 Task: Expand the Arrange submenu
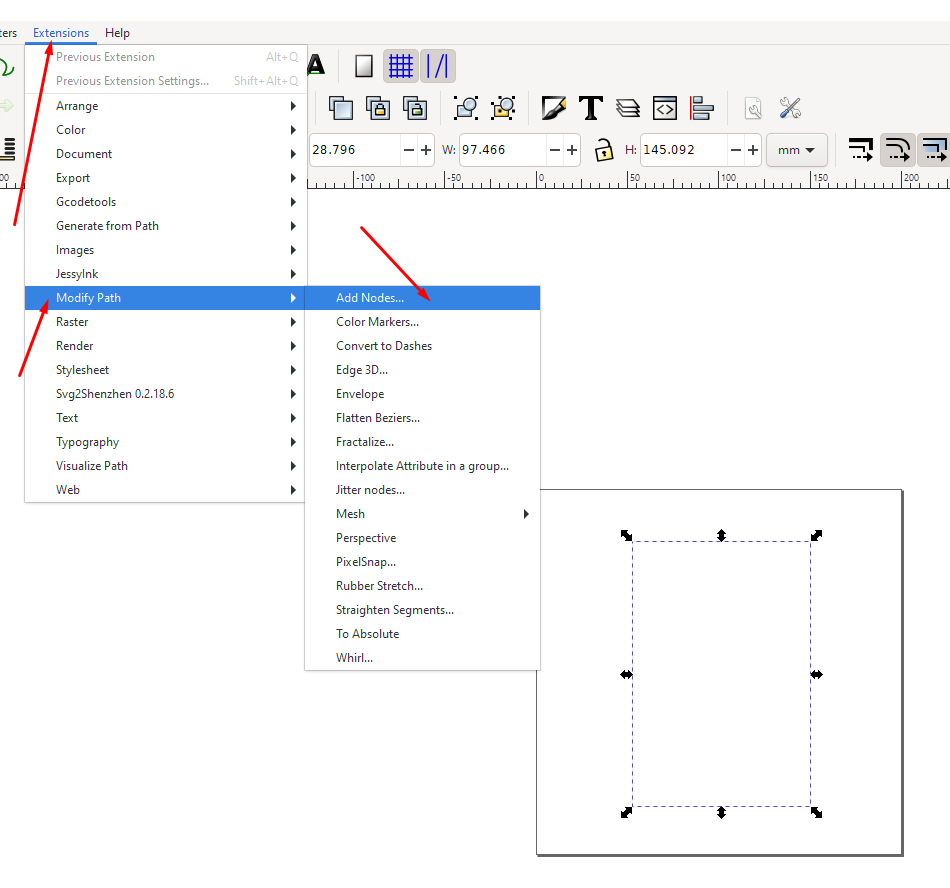165,106
